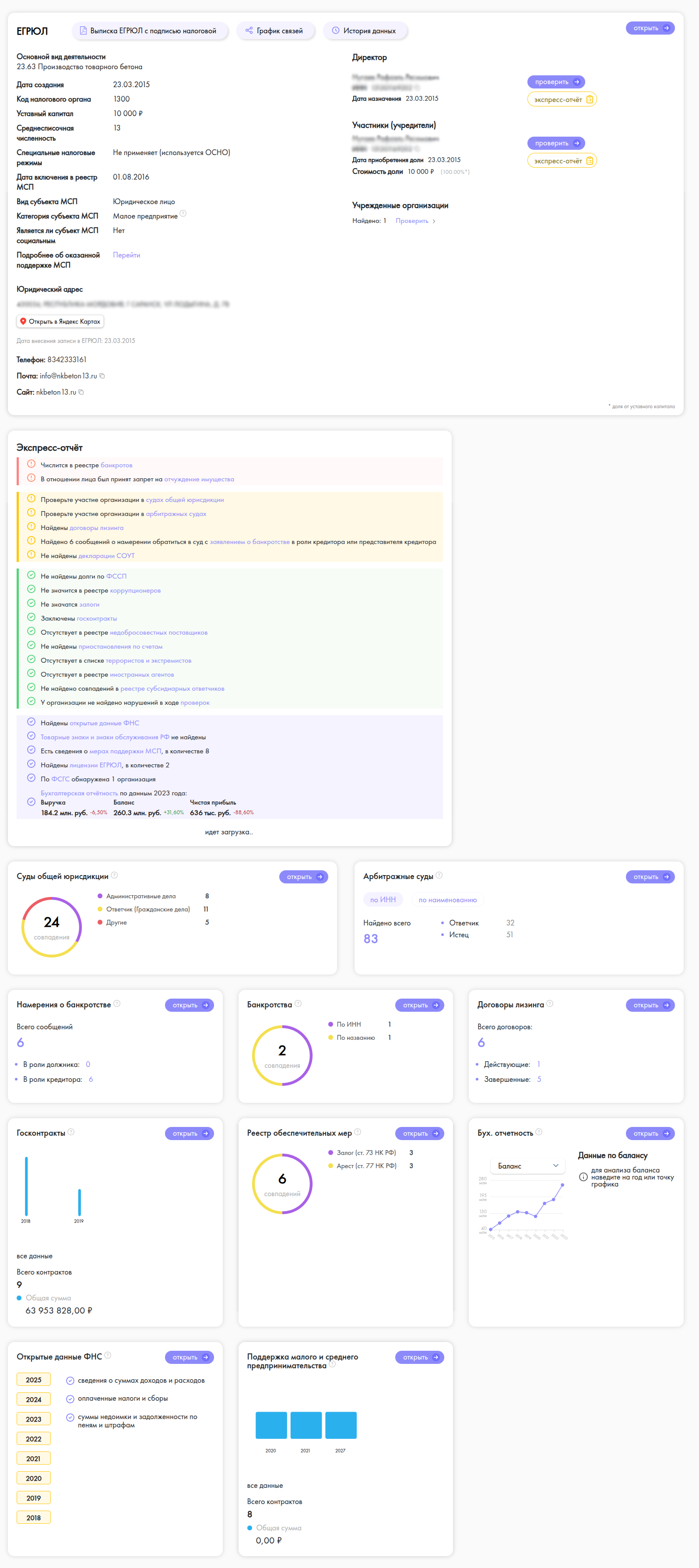Image resolution: width=699 pixels, height=1568 pixels.
Task: Click the arrow icon on the ЕГРЮЛ открыть button
Action: coord(667,28)
